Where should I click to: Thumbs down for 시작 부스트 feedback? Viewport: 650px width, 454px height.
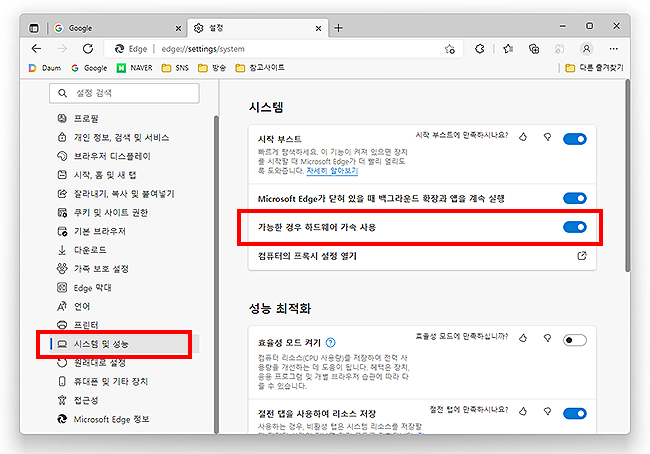(547, 136)
